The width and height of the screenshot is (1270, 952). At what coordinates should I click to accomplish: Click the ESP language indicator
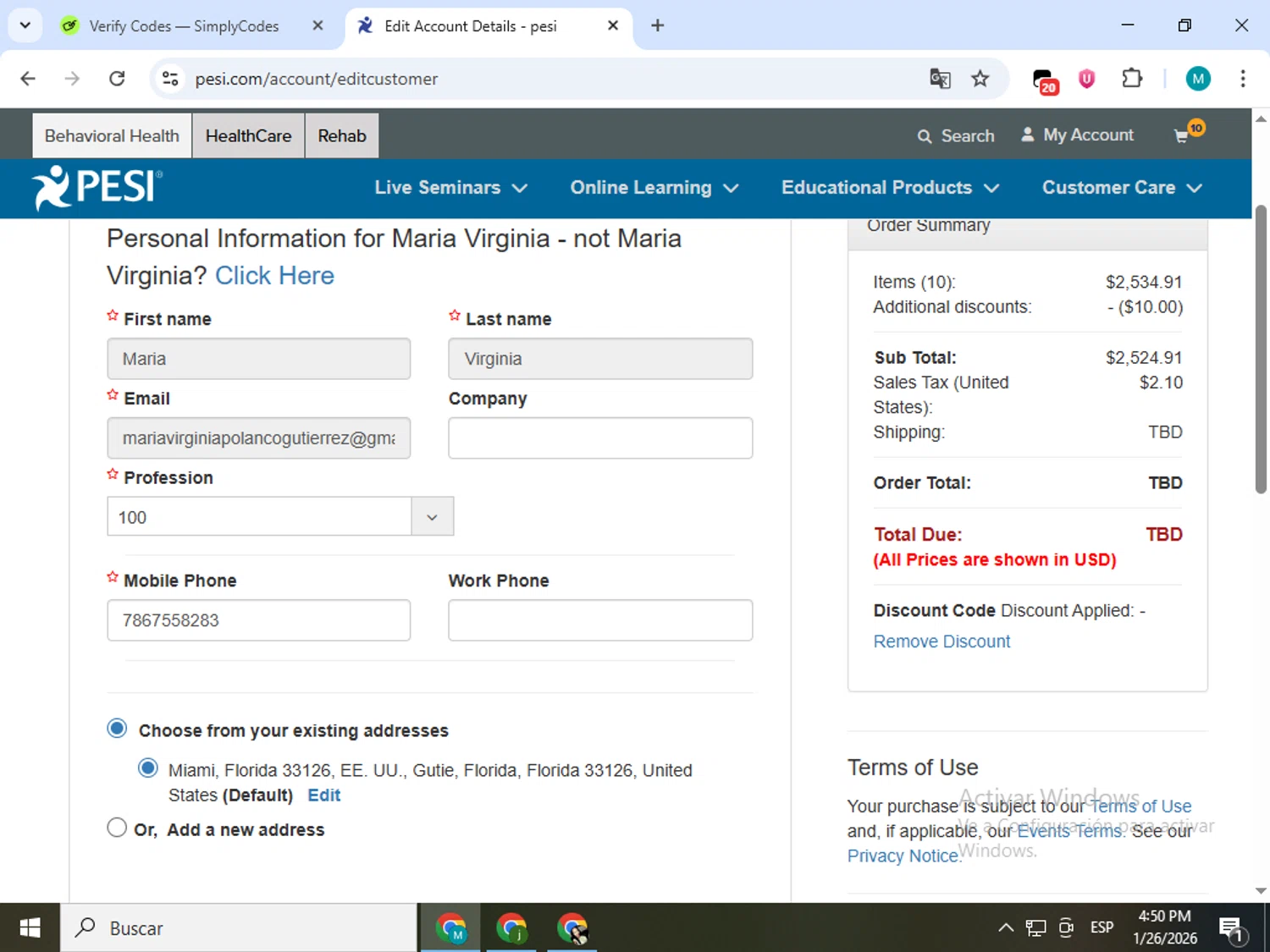tap(1102, 927)
